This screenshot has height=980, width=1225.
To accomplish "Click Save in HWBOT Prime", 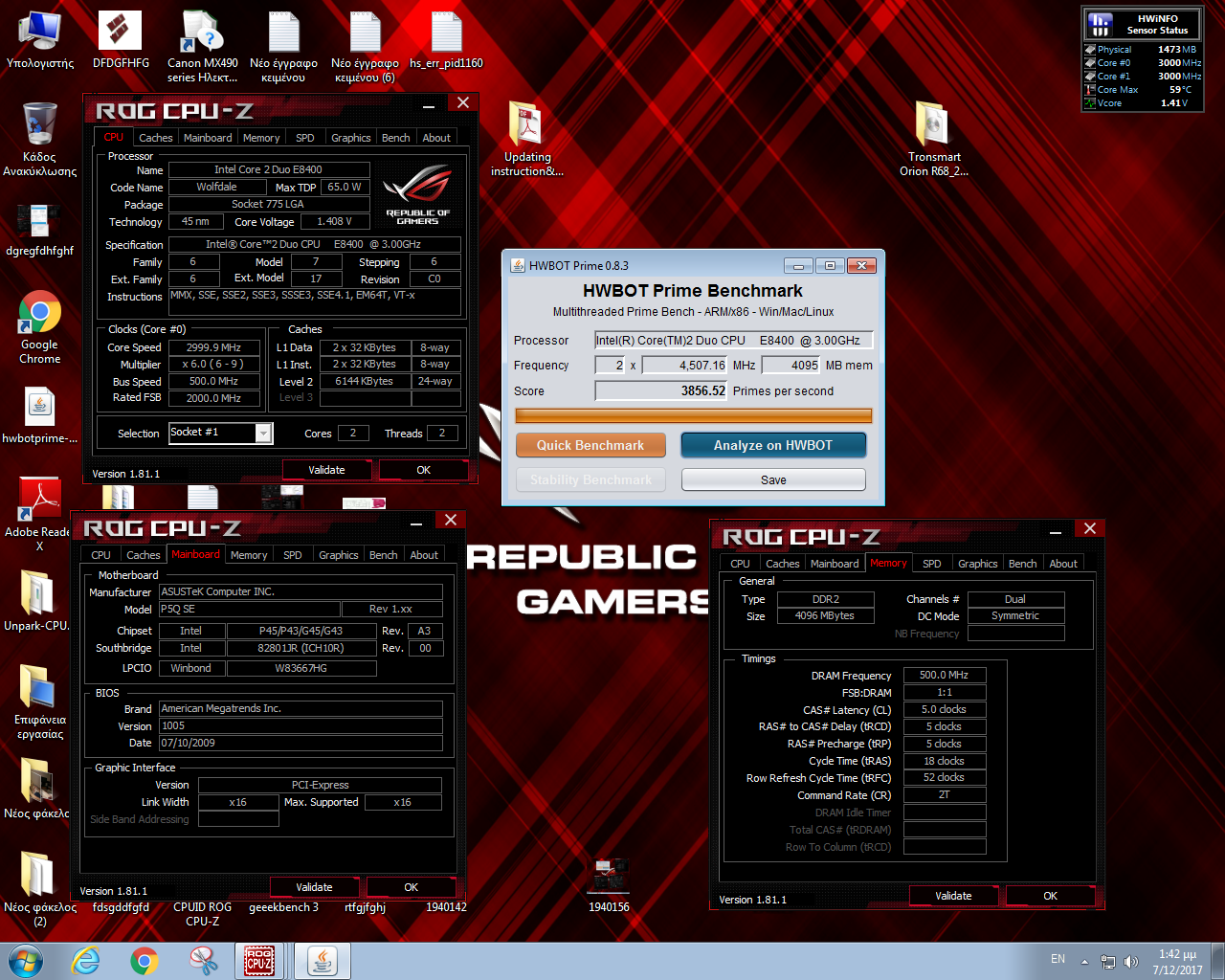I will coord(773,479).
